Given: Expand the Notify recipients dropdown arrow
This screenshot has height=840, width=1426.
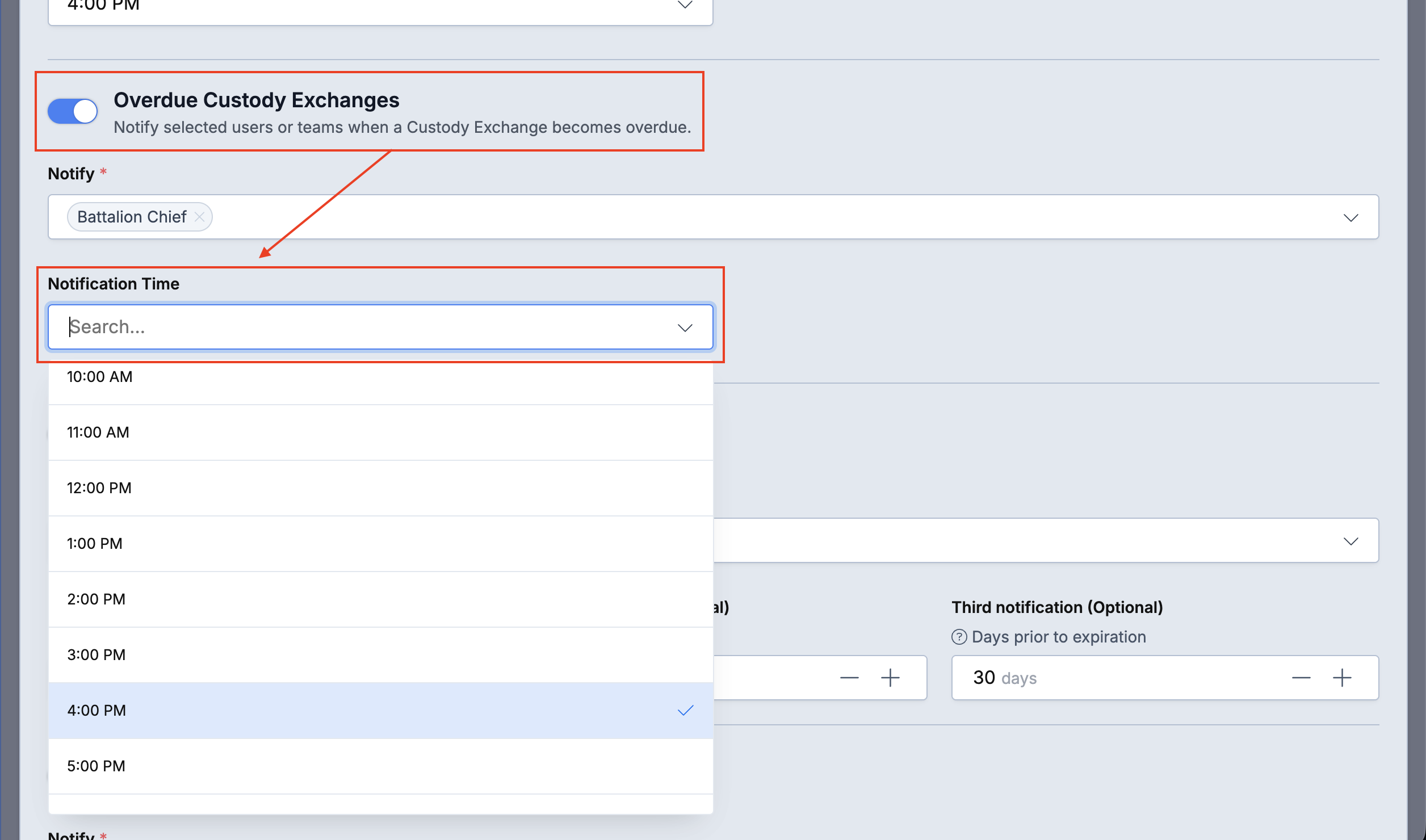Looking at the screenshot, I should coord(1350,217).
